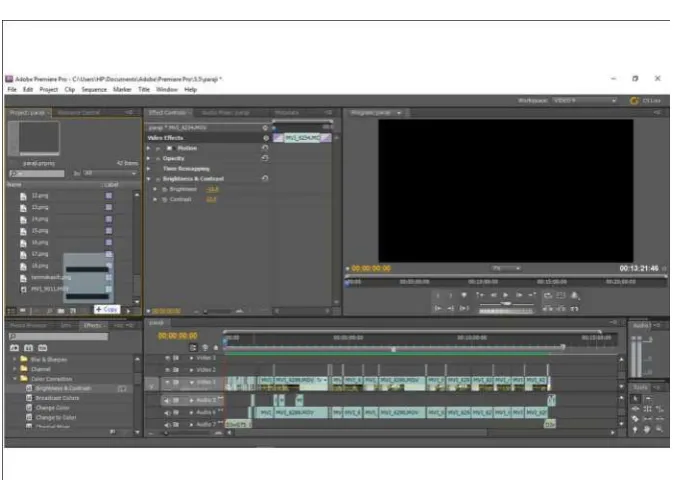The height and width of the screenshot is (480, 677).
Task: Mute the Audio 7 track speaker
Action: click(x=168, y=425)
